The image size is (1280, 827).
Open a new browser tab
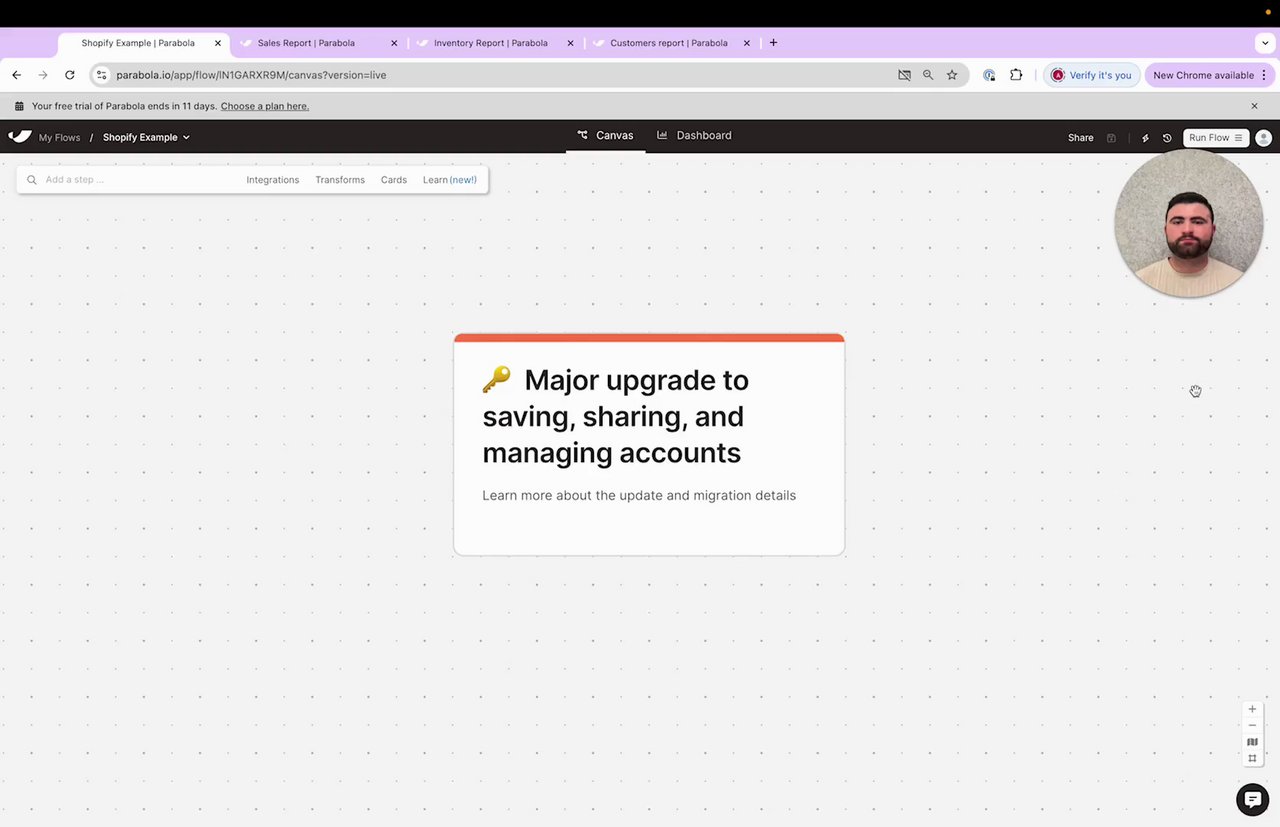coord(772,43)
